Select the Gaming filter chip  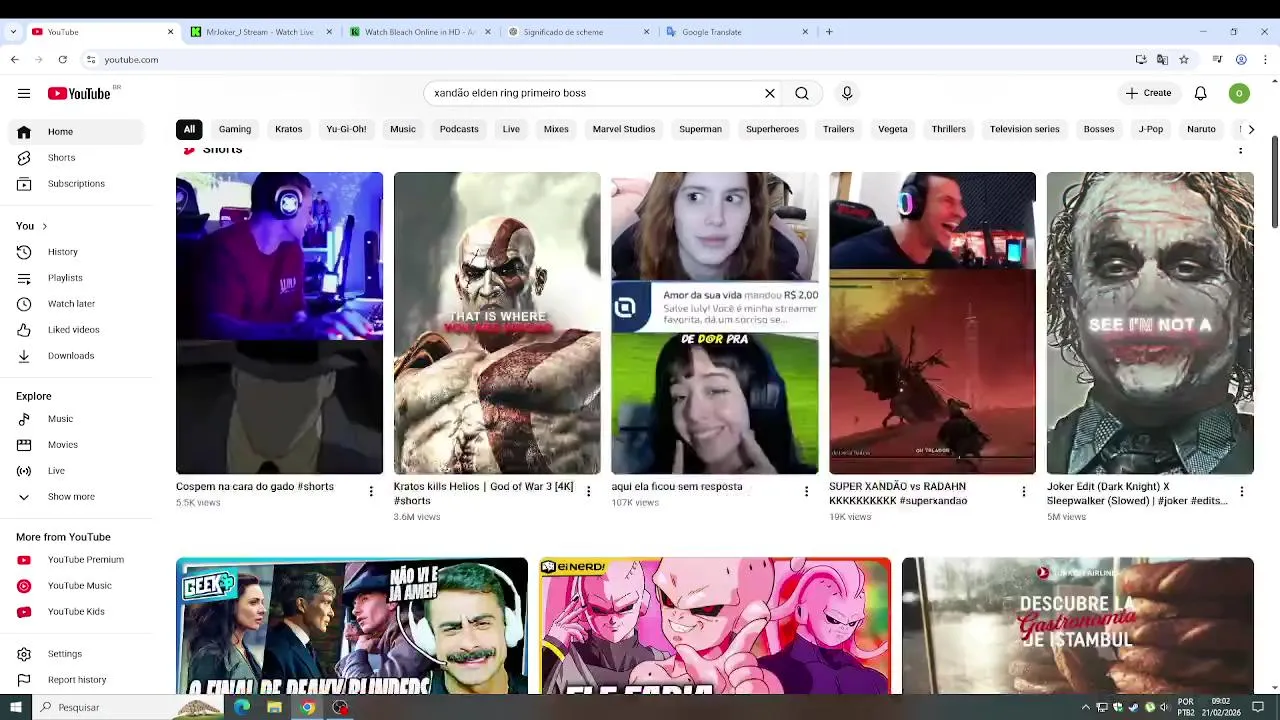click(235, 129)
